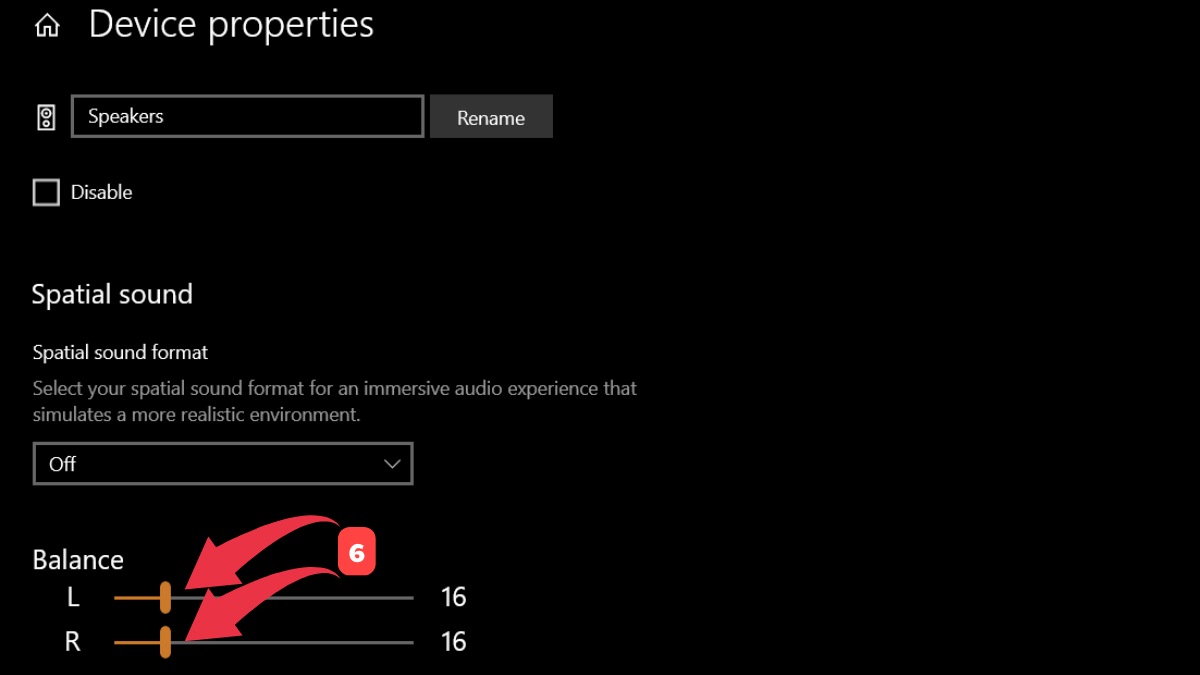Tick the Disable checkbox
Screen dimensions: 1200x675
[x=46, y=192]
